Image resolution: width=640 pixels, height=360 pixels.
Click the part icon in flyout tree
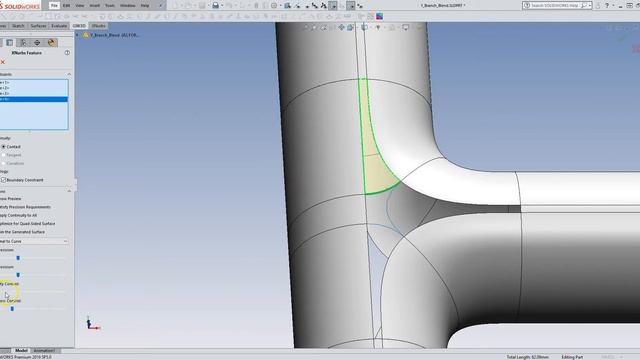point(86,35)
